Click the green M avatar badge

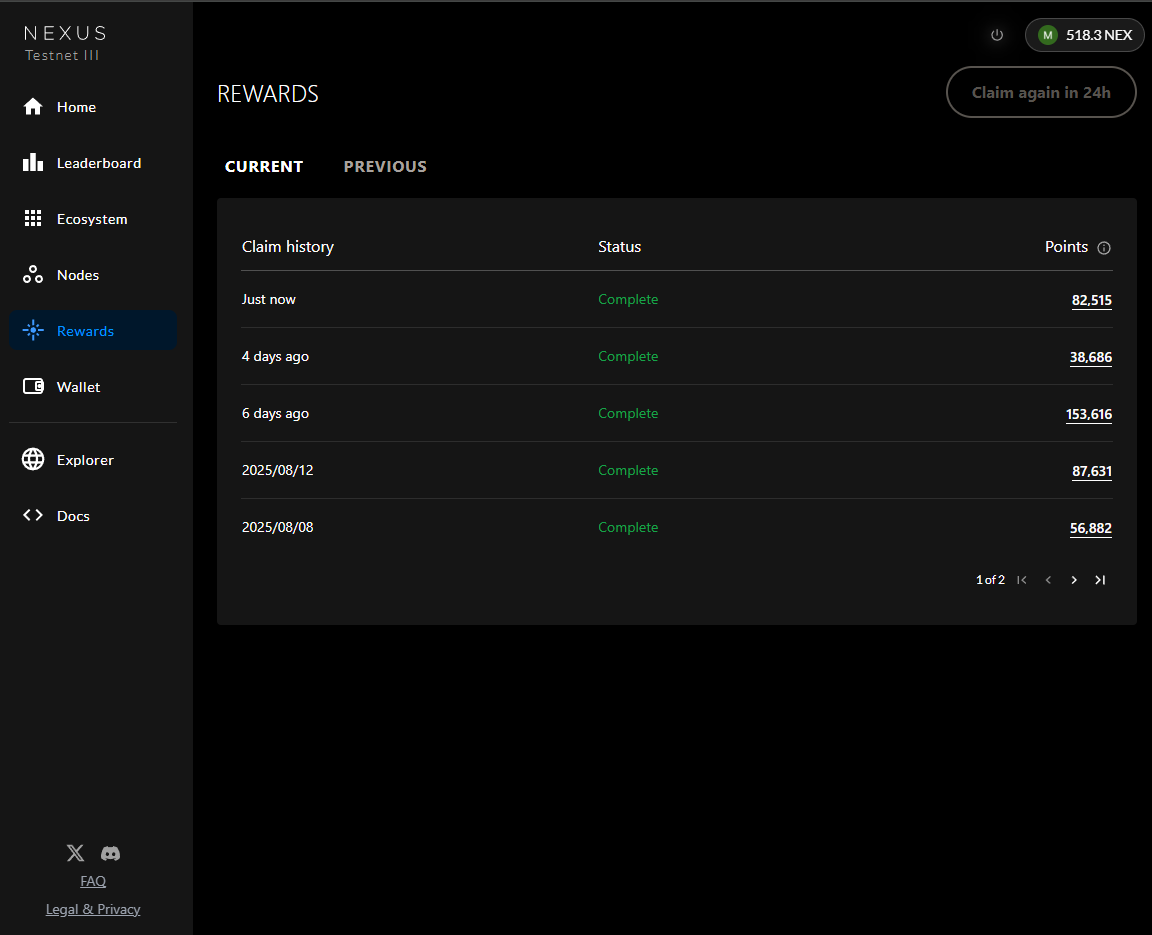1048,35
